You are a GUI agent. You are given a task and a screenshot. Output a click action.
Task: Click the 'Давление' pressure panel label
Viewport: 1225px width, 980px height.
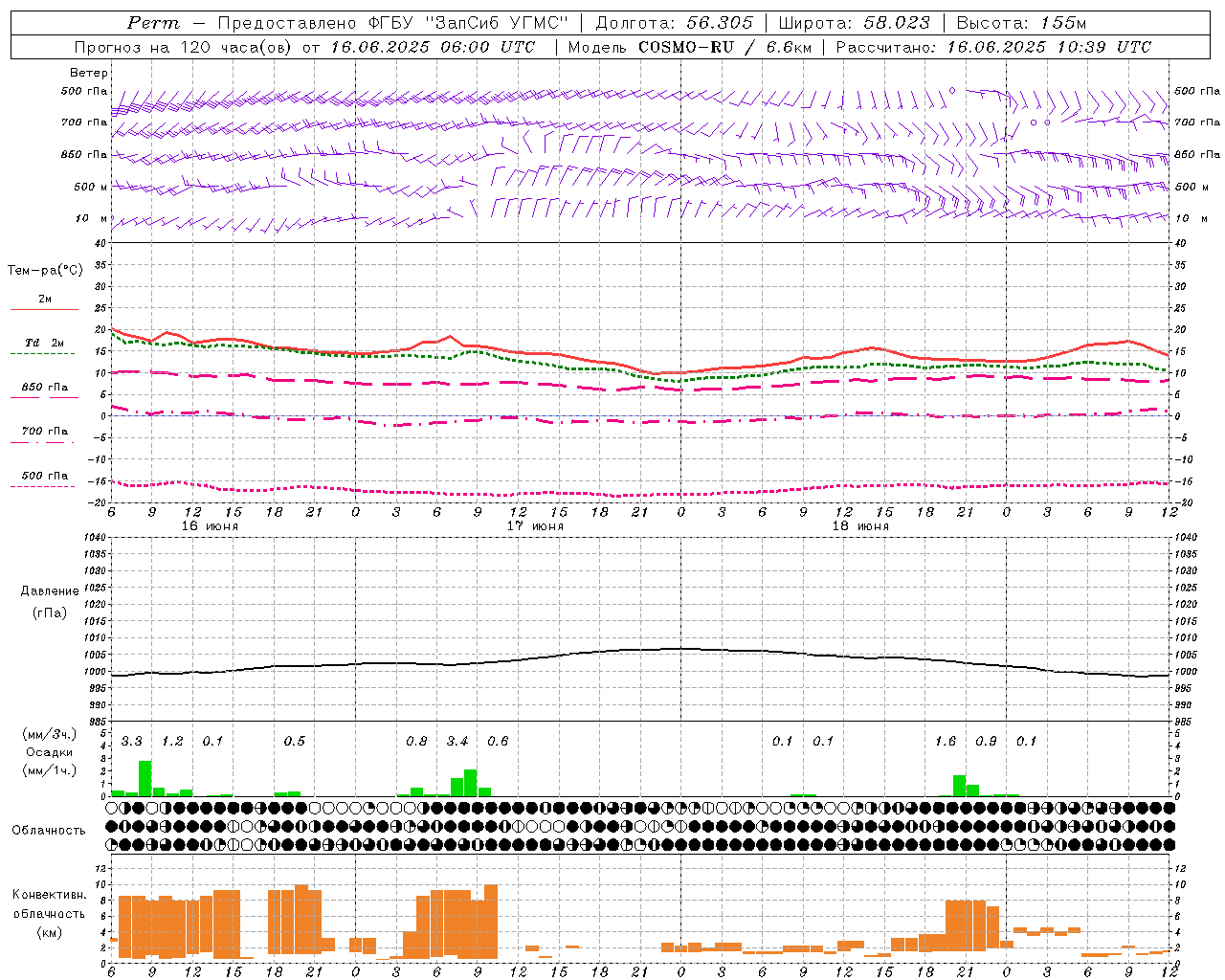(x=50, y=591)
